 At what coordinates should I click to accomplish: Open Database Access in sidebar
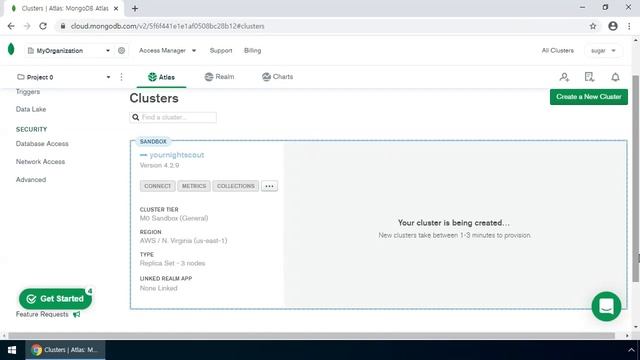(x=42, y=144)
